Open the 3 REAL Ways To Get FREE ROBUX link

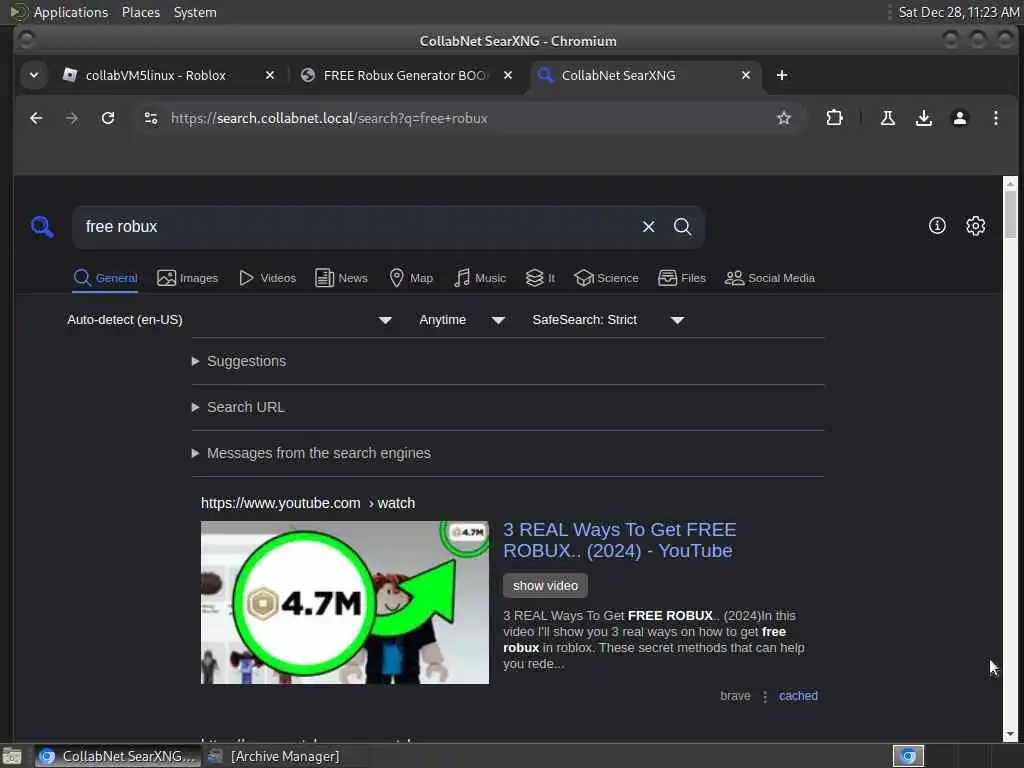coord(619,540)
